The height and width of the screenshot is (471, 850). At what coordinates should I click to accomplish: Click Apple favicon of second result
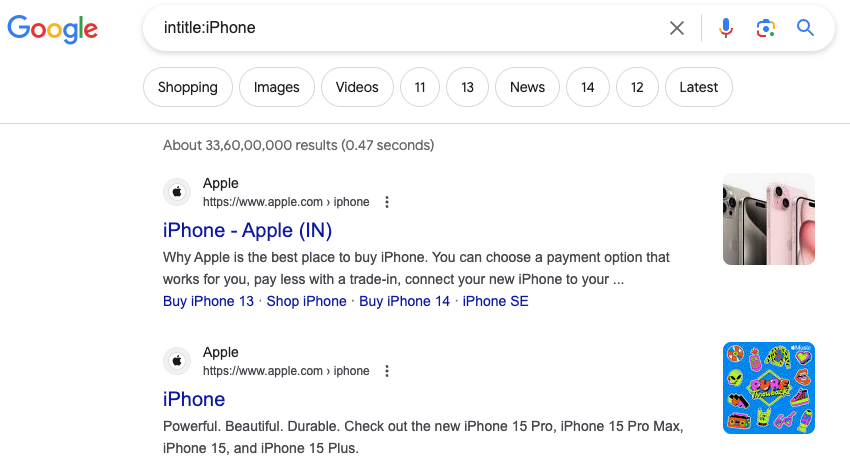pyautogui.click(x=177, y=361)
